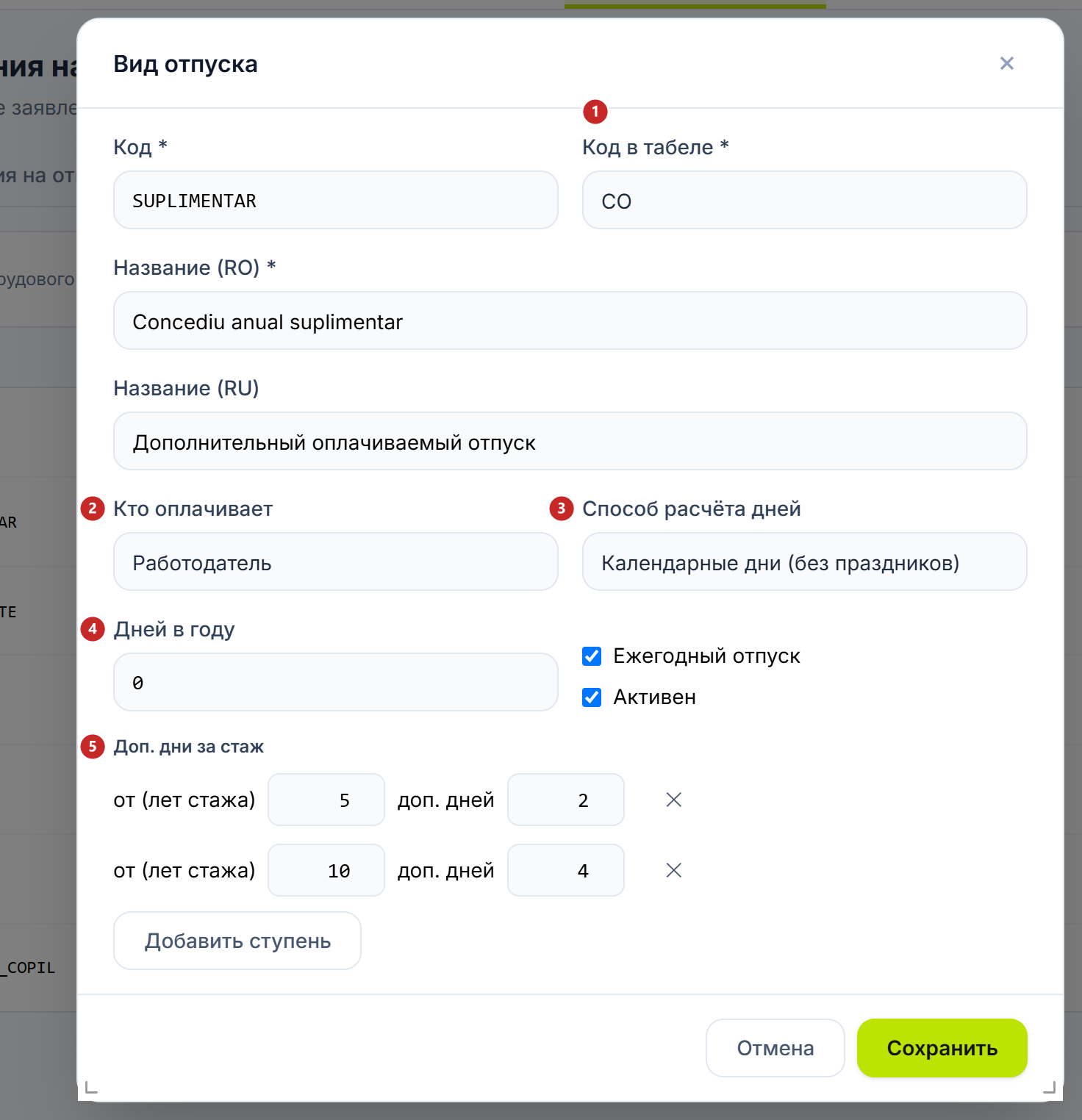
Task: Click the Активен label text
Action: coord(654,697)
